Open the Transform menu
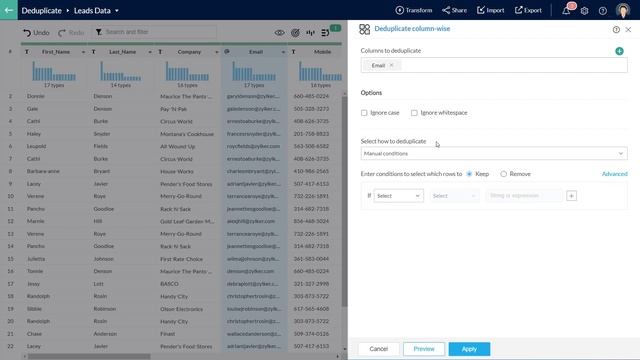Screen dimensions: 640x360 point(414,10)
